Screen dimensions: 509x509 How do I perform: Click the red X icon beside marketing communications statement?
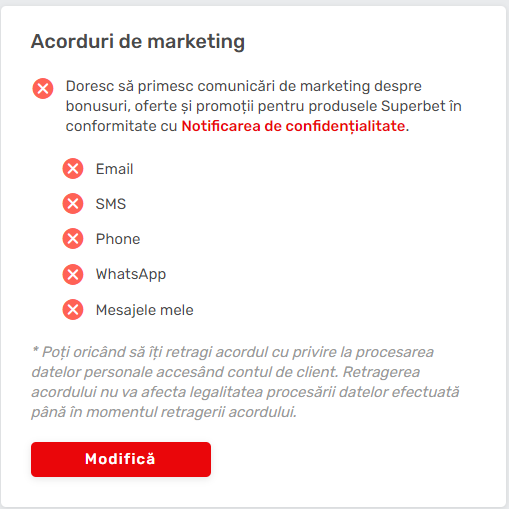pos(43,89)
